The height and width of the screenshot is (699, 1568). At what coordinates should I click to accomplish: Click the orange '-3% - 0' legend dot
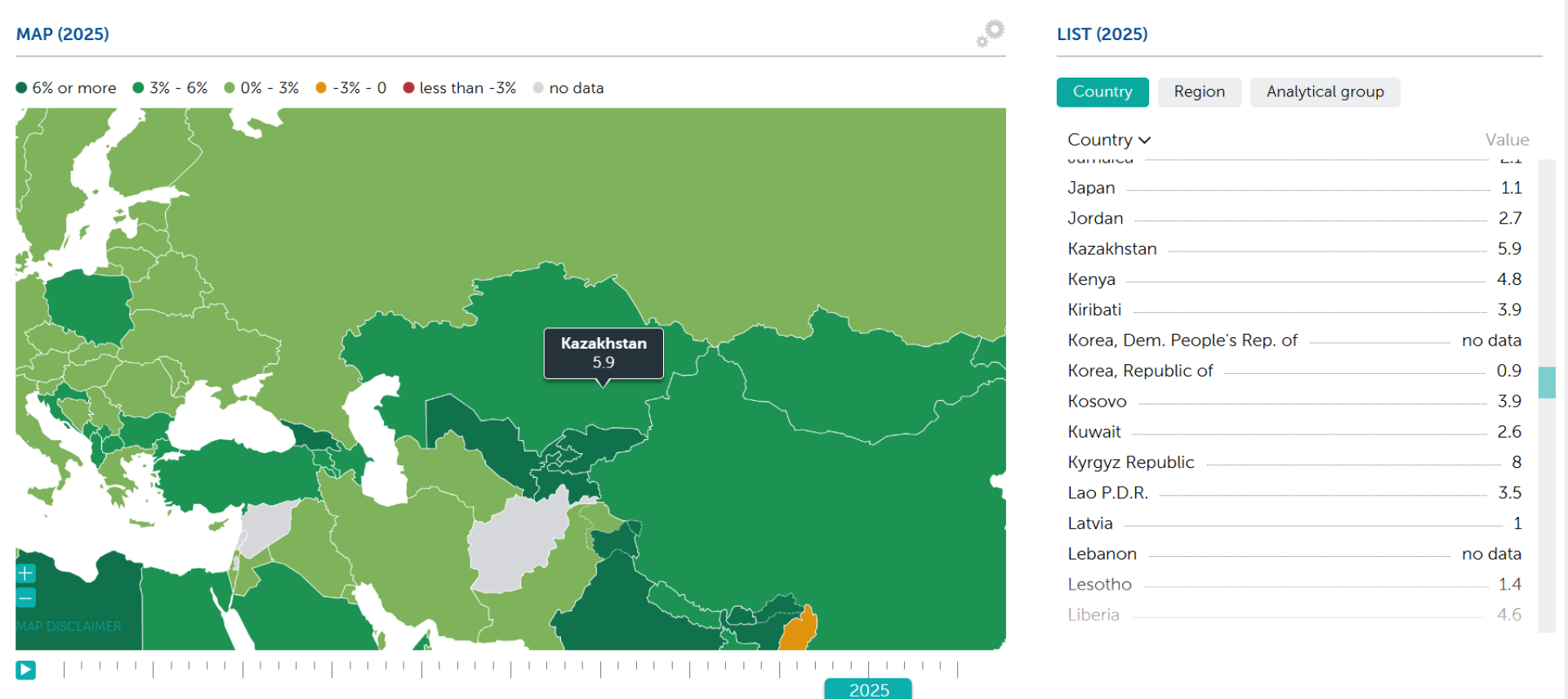[x=321, y=88]
